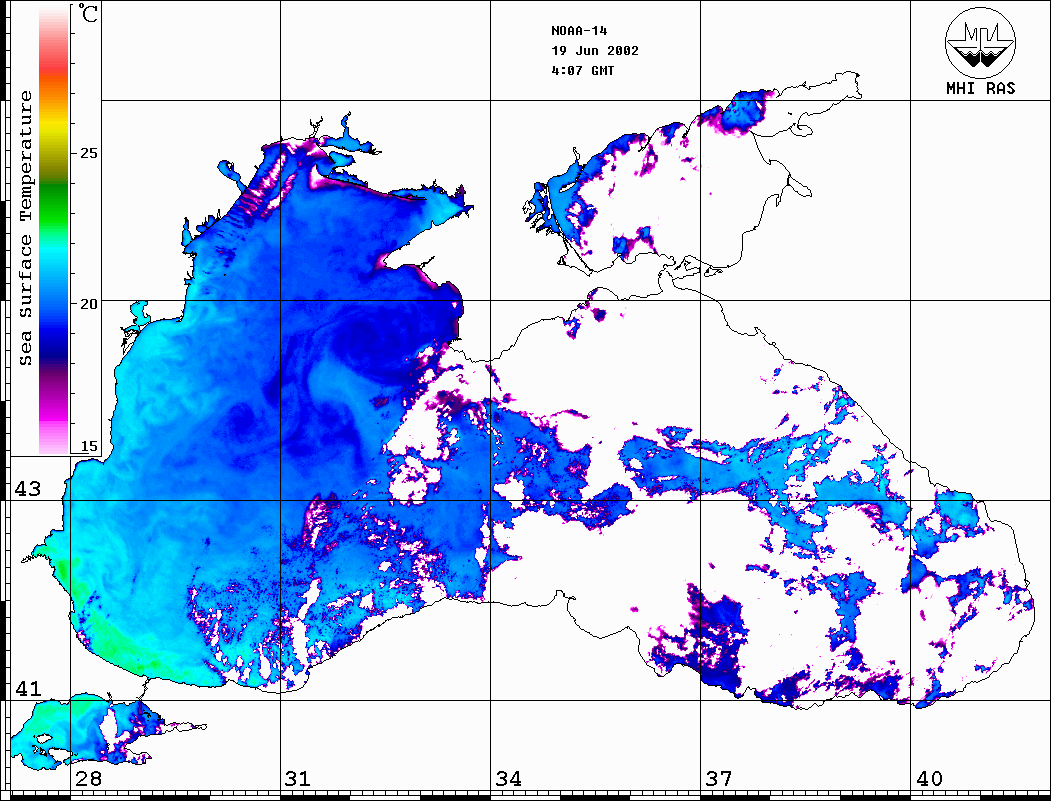Click the '4:07 GMT' time text
Viewport: 1051px width, 801px height.
click(x=582, y=71)
